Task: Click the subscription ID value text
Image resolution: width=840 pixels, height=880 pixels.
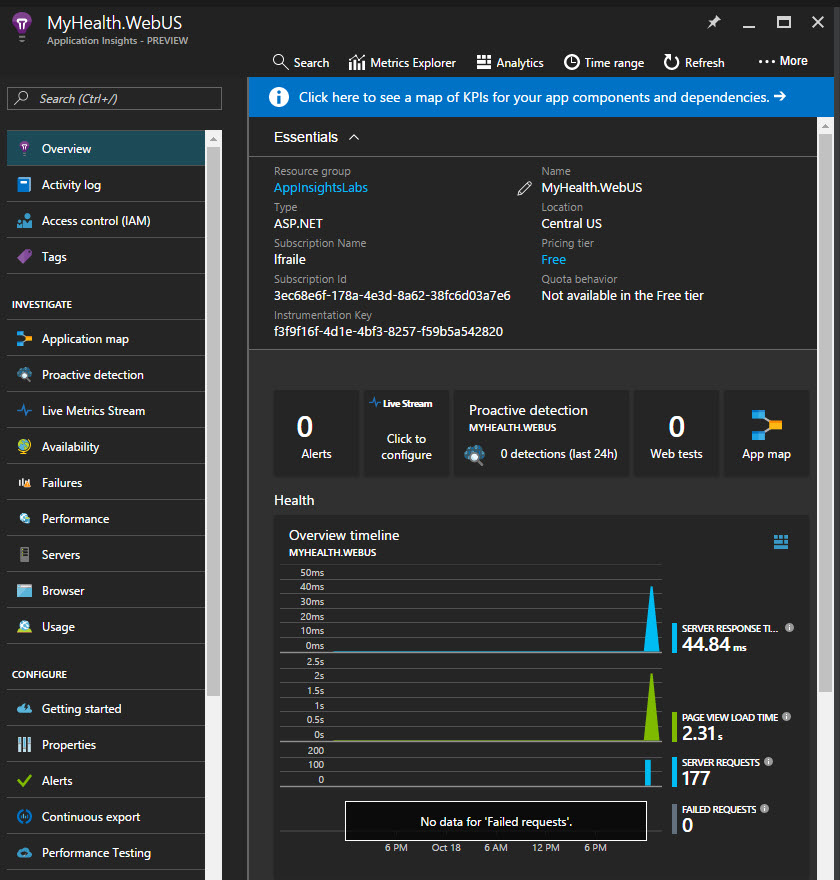Action: (392, 295)
